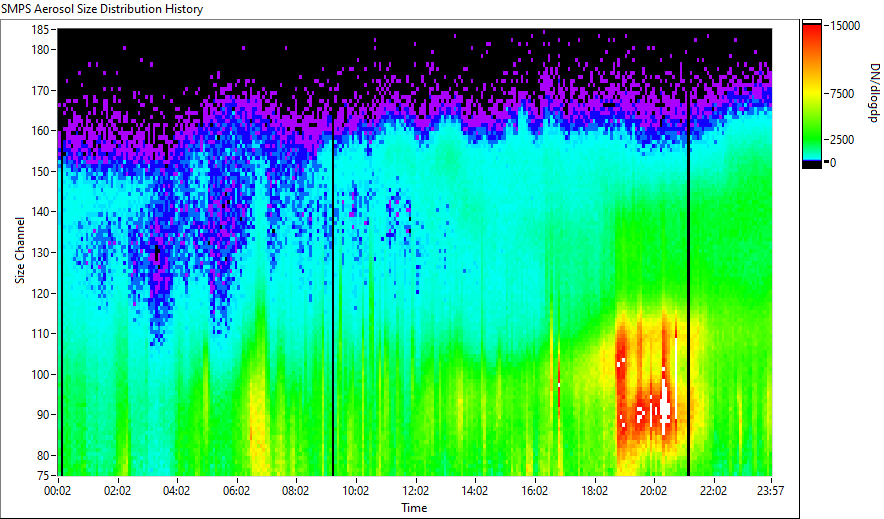Click the 02:02 time axis label
The width and height of the screenshot is (884, 519).
pos(117,491)
